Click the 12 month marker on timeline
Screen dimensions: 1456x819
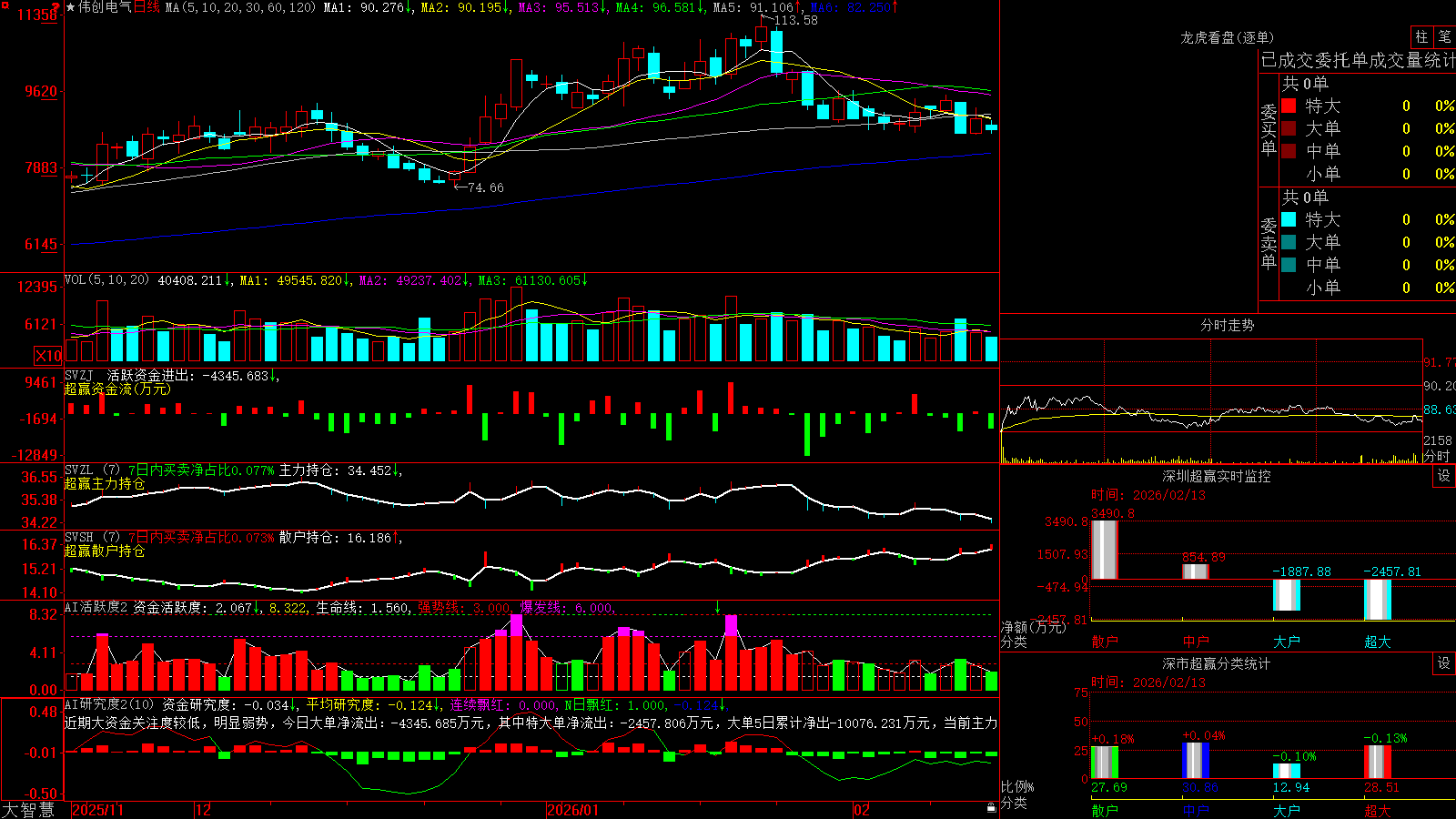point(204,810)
